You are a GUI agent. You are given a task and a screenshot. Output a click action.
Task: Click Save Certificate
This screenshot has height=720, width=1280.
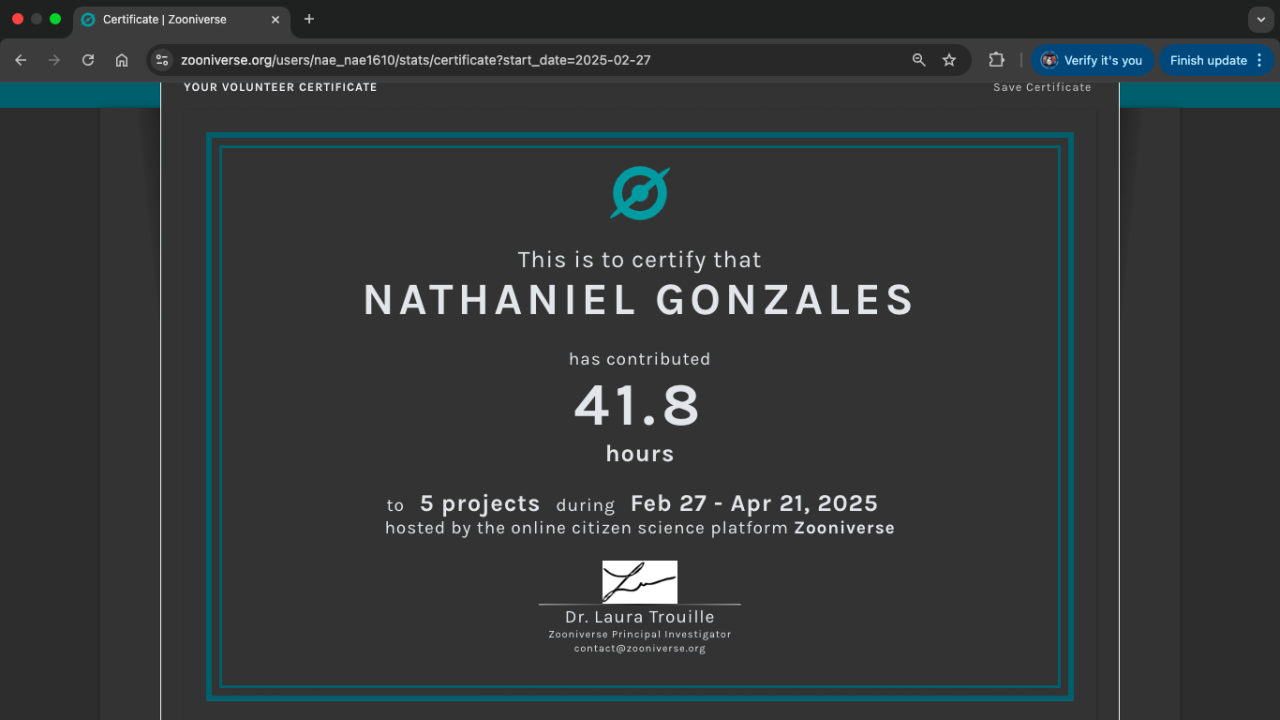tap(1042, 87)
